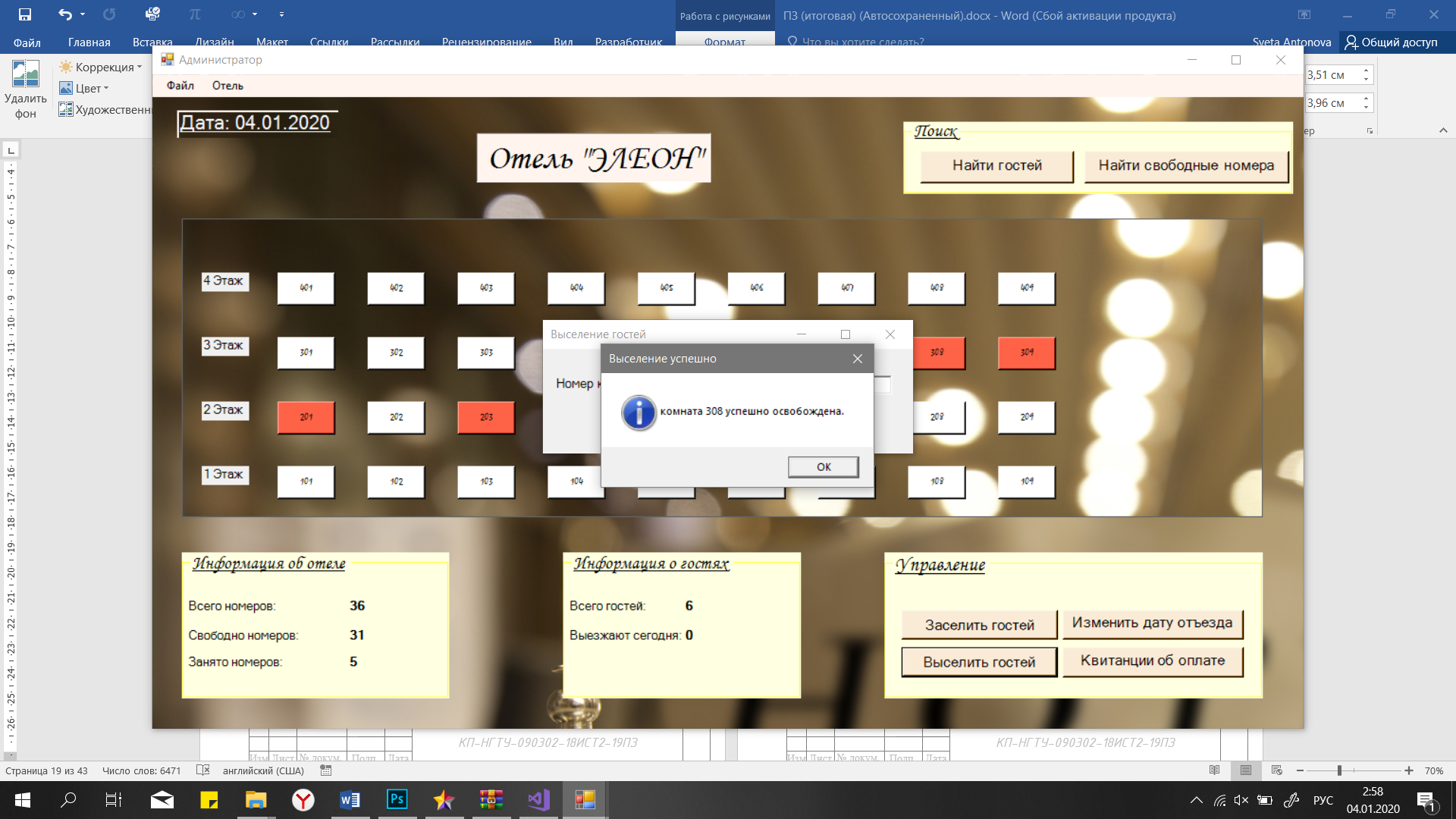The height and width of the screenshot is (819, 1456).
Task: Open File Explorer from the taskbar
Action: tap(256, 800)
